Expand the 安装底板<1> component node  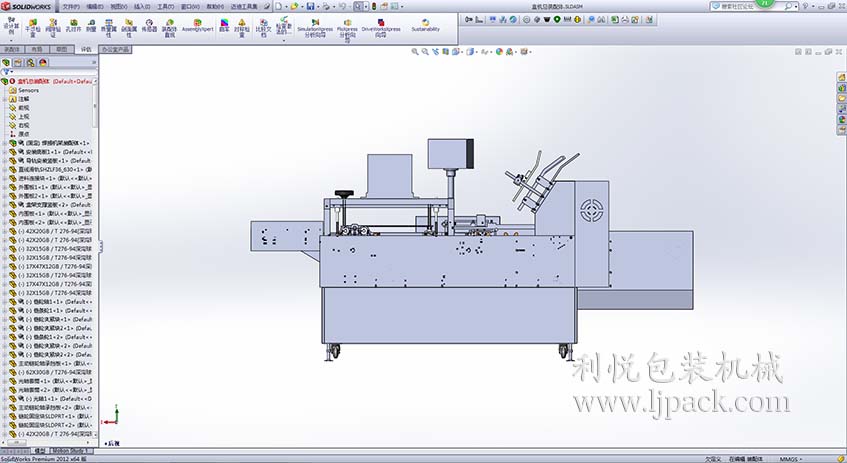tap(5, 151)
